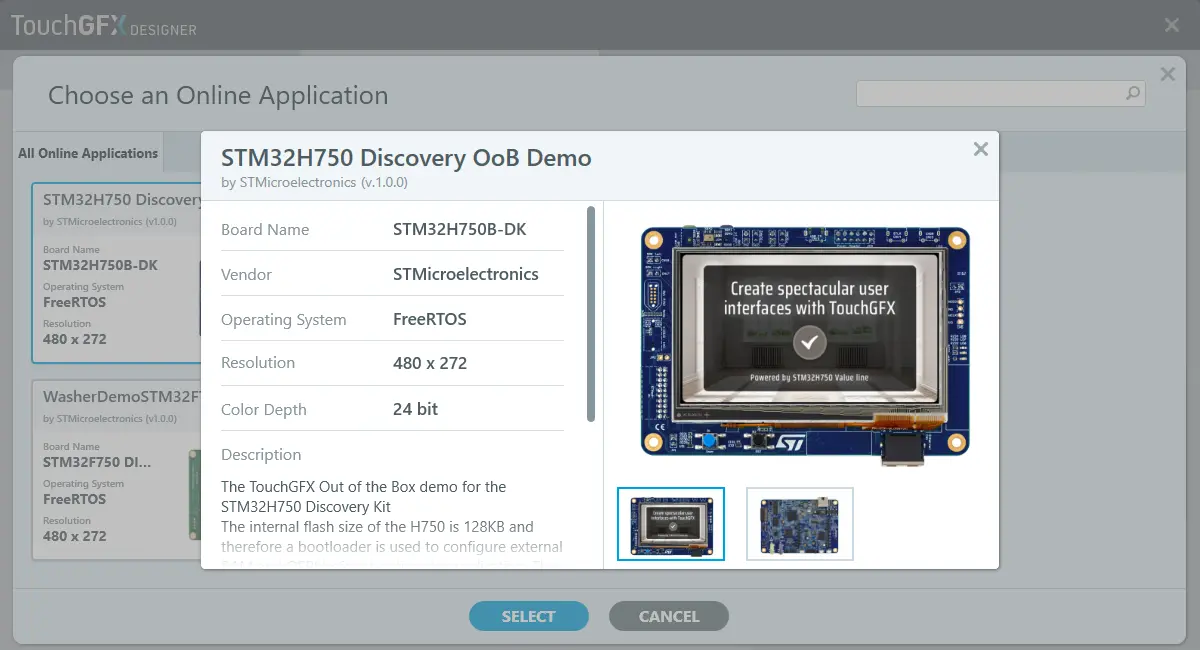Click the 480 x 272 resolution value in details

pyautogui.click(x=430, y=363)
